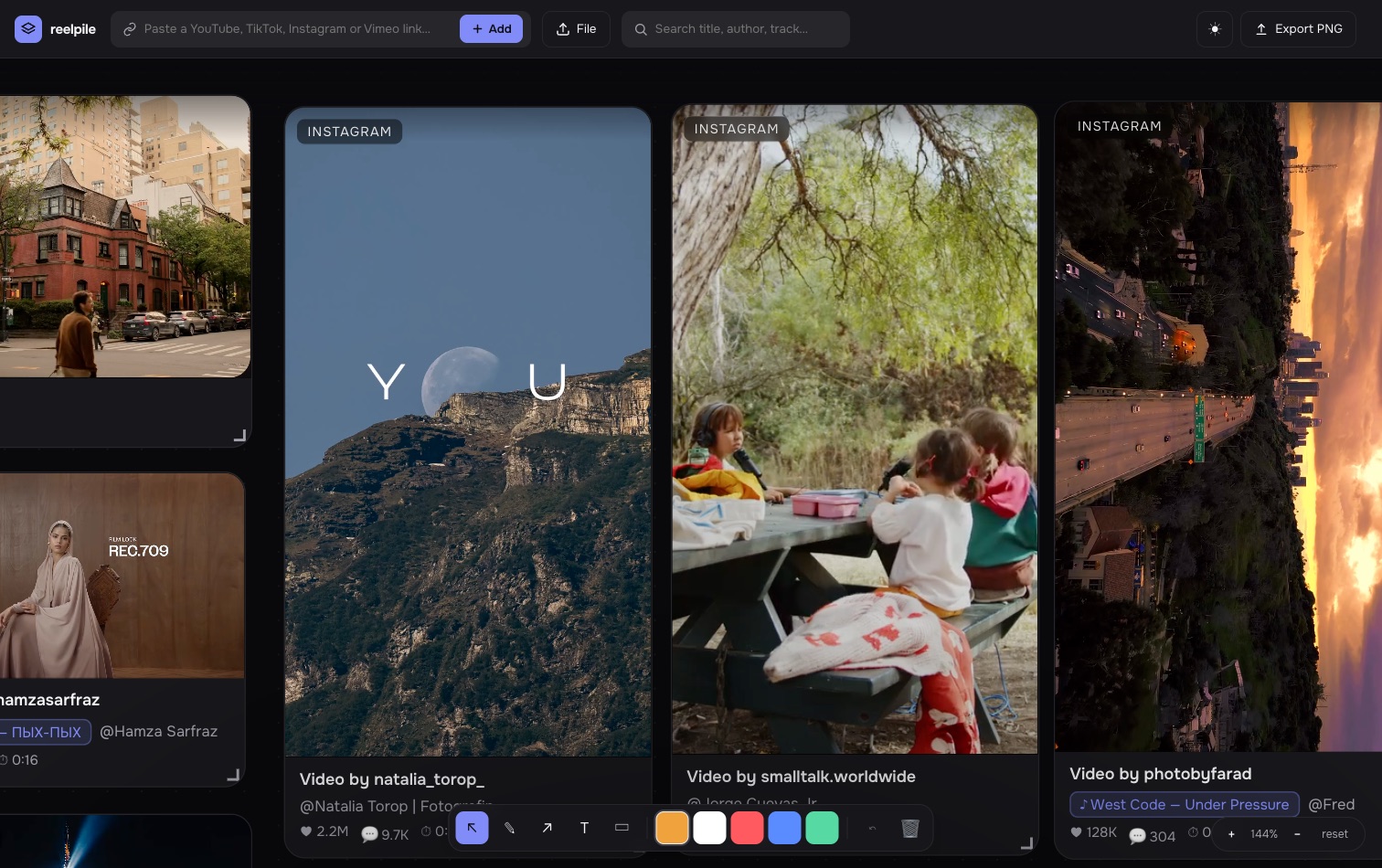
Task: Export the board as PNG
Action: pos(1298,29)
